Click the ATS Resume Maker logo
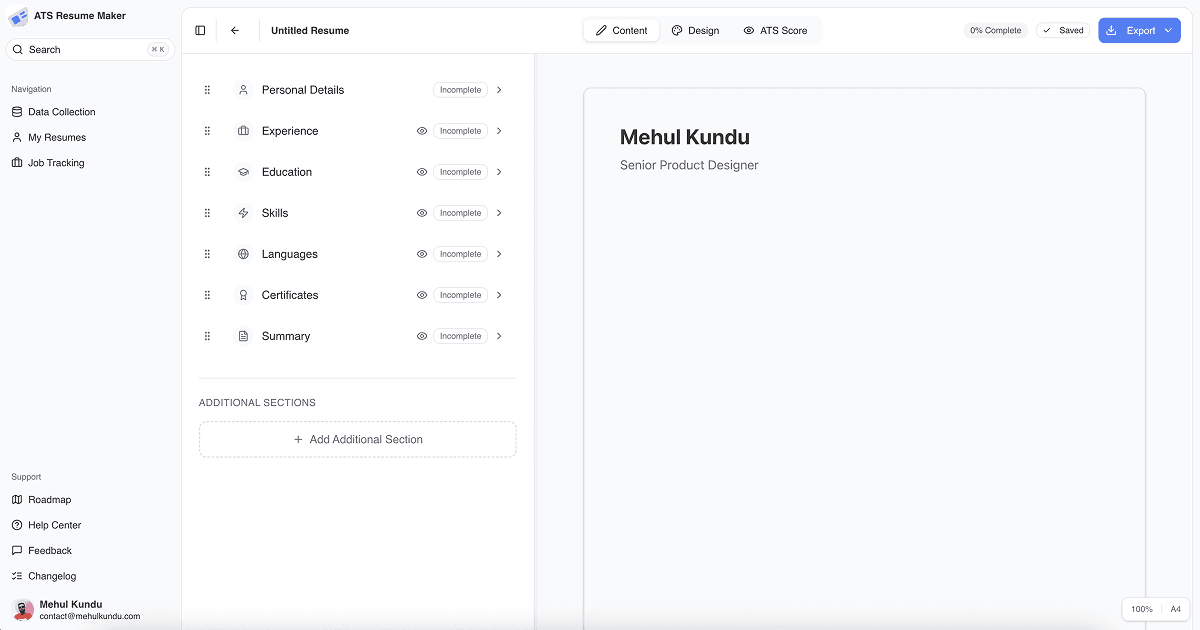 18,16
